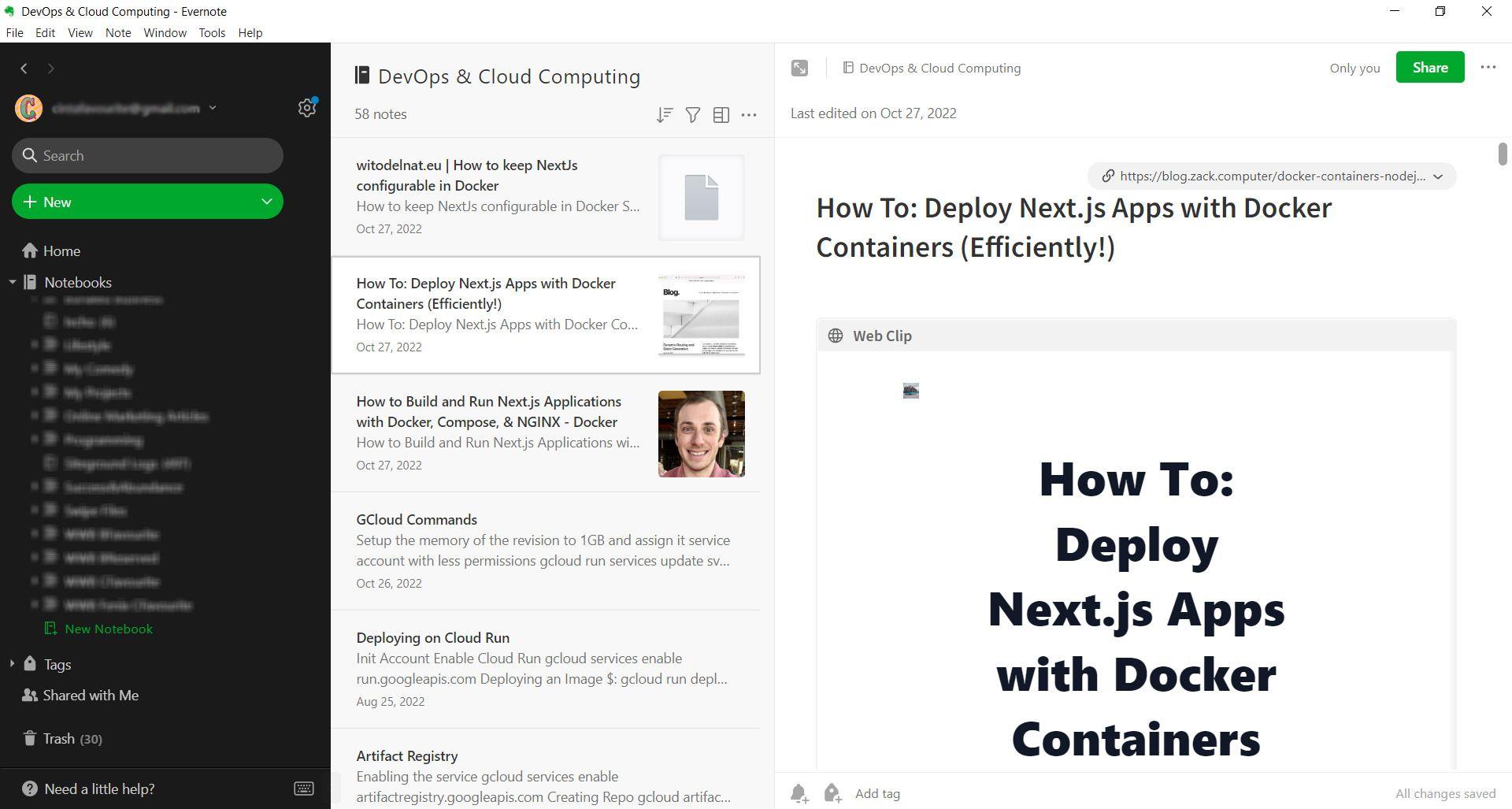
Task: Open the Edit menu
Action: [x=45, y=32]
